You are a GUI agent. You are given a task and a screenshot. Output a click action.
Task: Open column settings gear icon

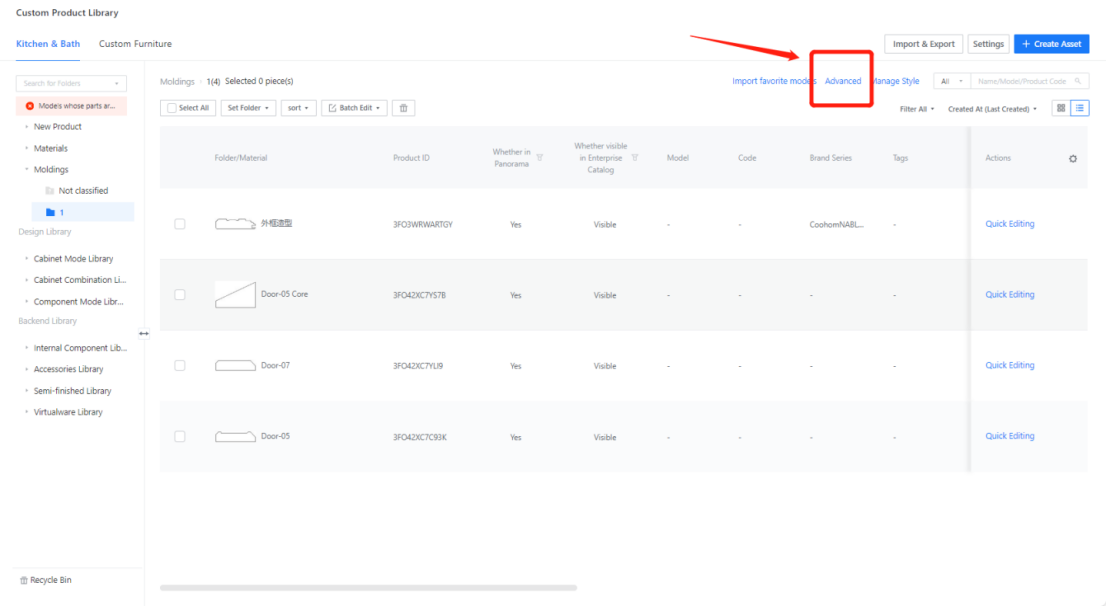click(1073, 159)
